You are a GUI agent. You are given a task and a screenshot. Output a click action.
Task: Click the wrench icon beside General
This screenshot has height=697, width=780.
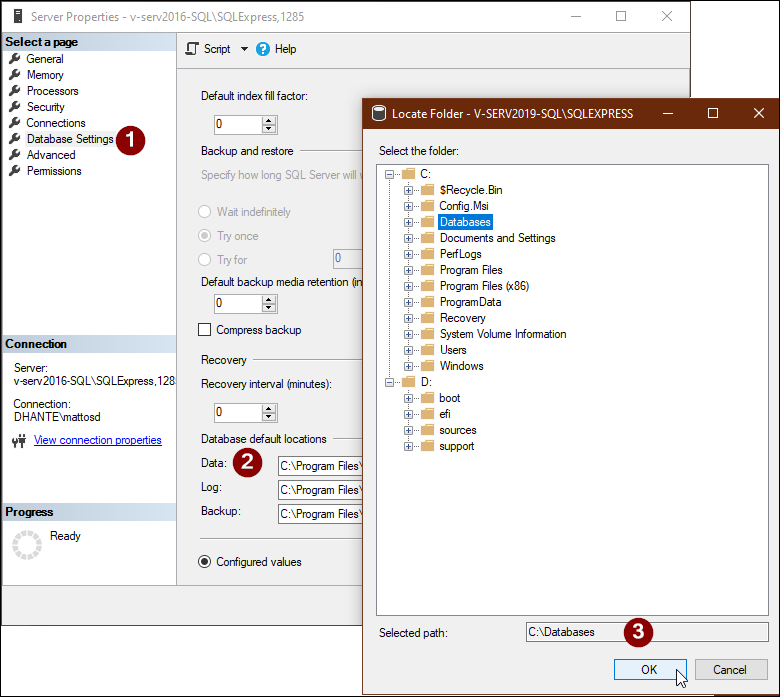coord(15,59)
